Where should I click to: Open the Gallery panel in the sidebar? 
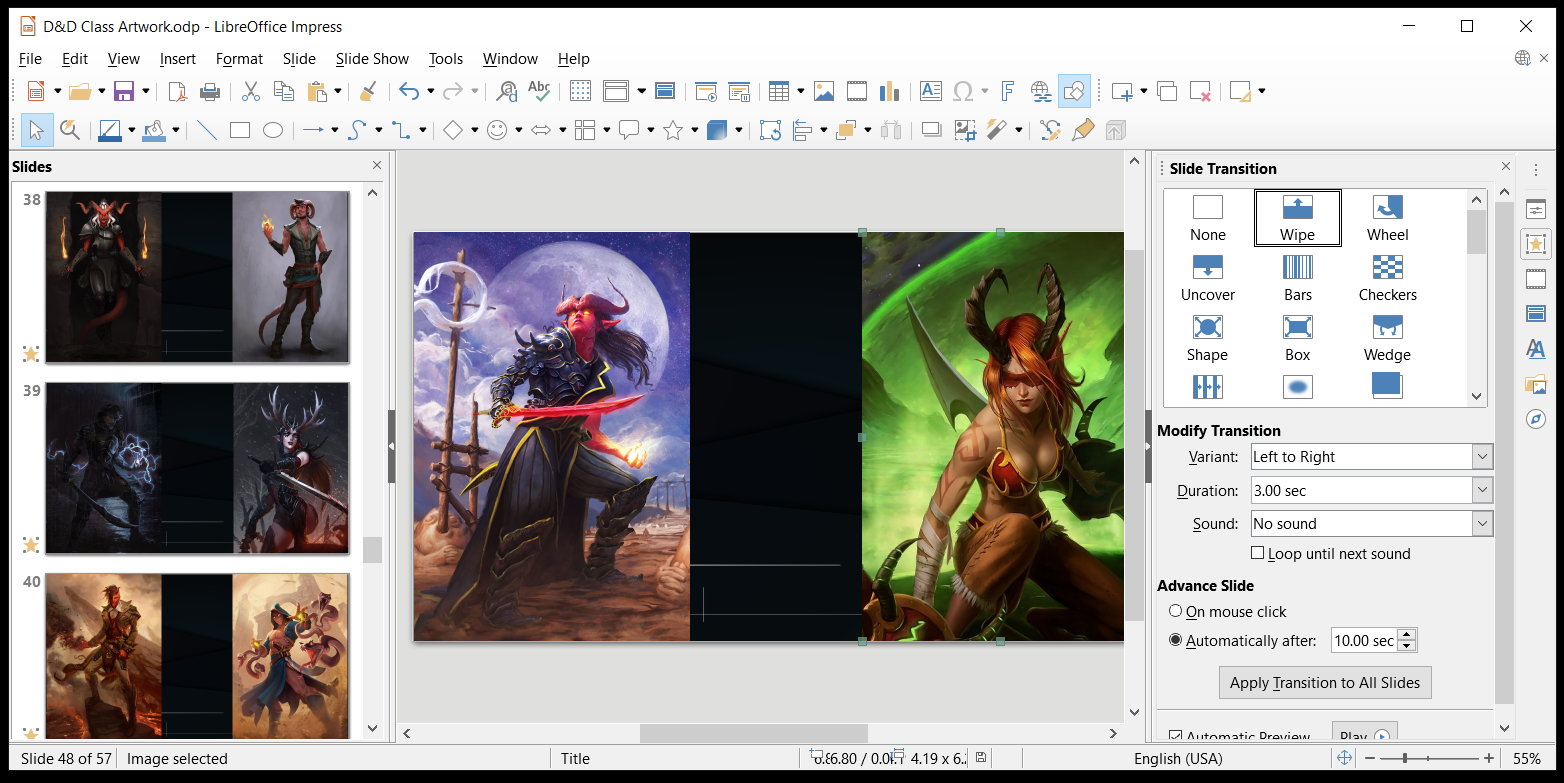1536,384
